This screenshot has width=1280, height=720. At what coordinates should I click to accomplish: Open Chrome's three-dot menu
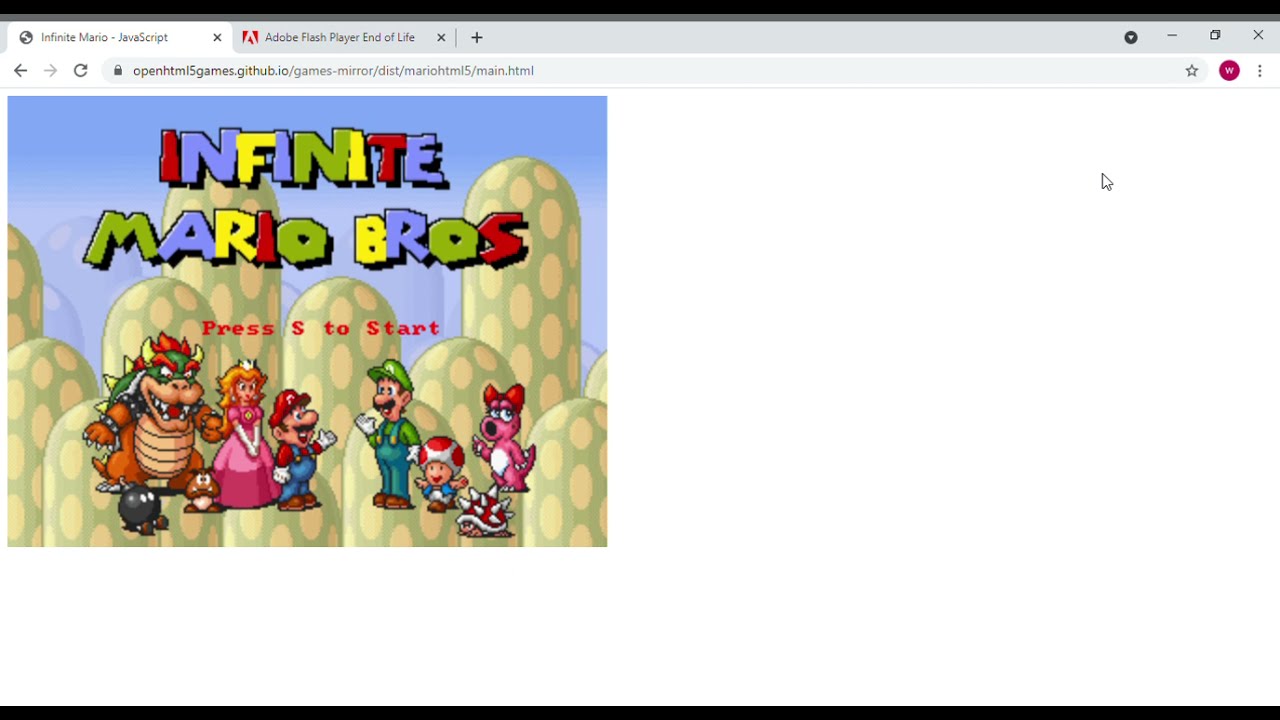(1260, 71)
